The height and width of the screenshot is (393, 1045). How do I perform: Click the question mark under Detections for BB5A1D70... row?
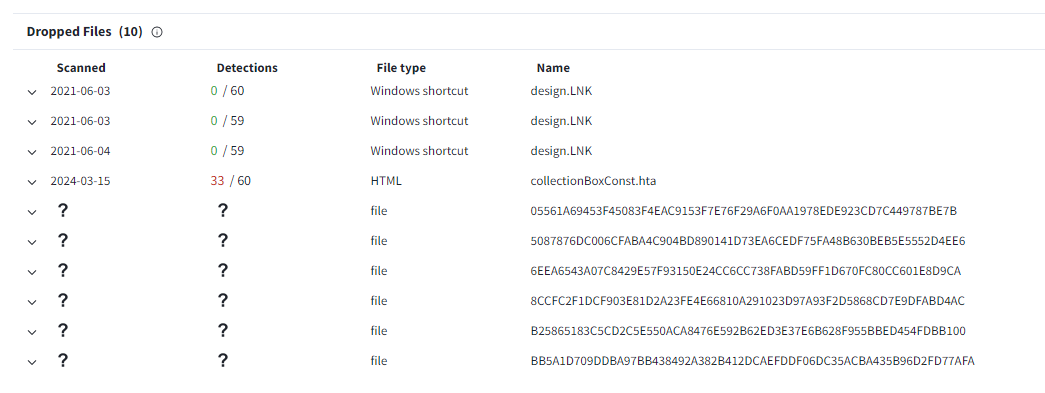click(x=223, y=360)
